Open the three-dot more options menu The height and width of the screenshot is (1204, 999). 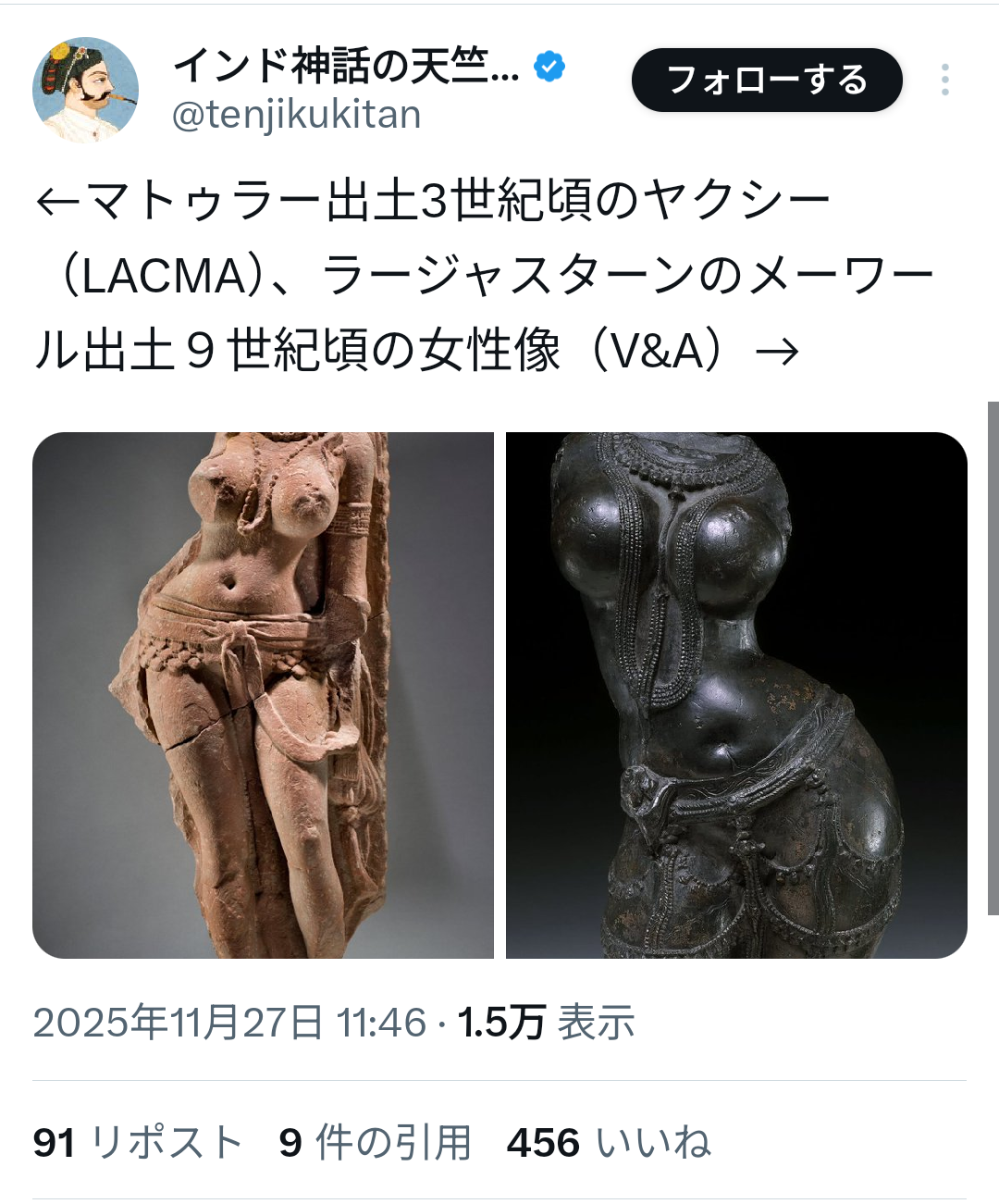point(944,80)
